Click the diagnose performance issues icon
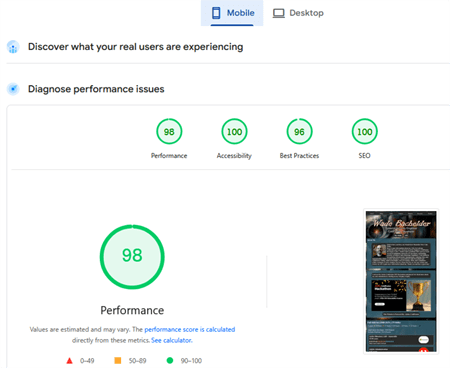 click(x=13, y=89)
